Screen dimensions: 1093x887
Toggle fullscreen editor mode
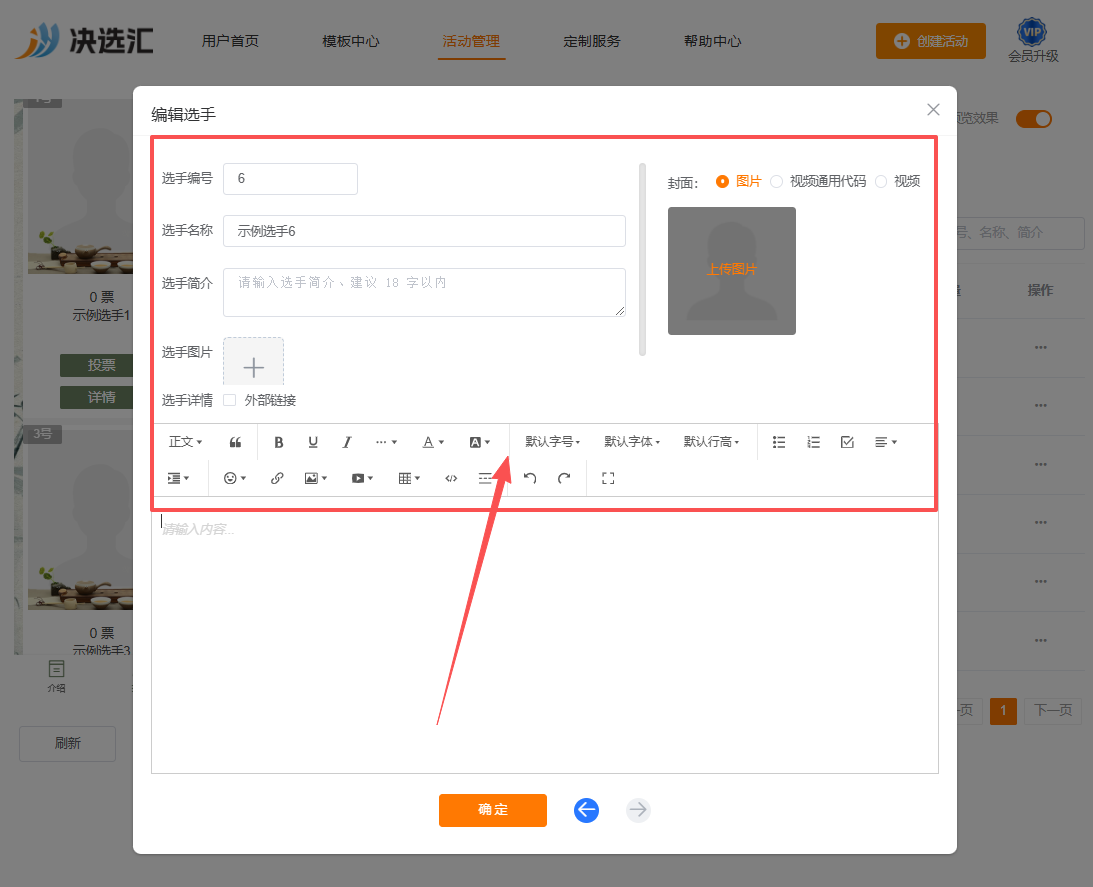click(608, 478)
